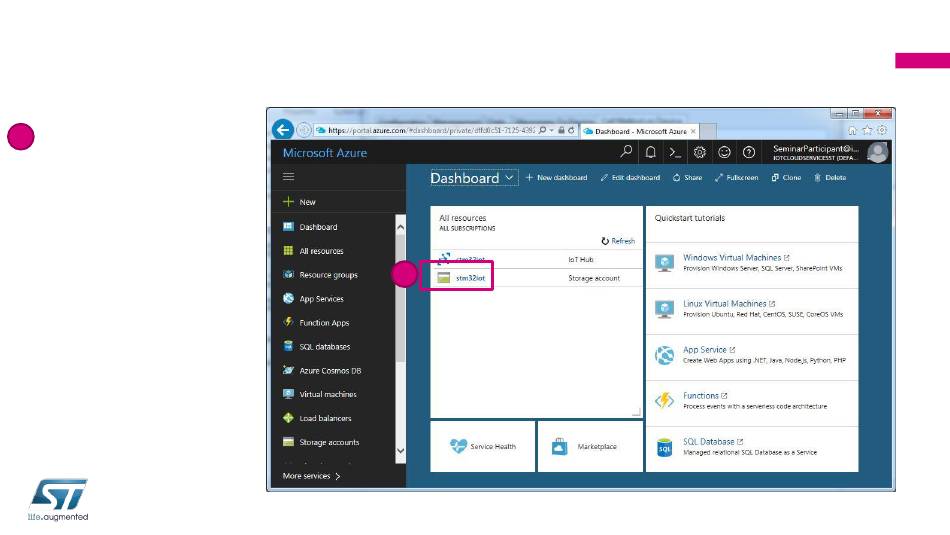Close the Dashboard - Microsoft Azure tab

(x=693, y=131)
